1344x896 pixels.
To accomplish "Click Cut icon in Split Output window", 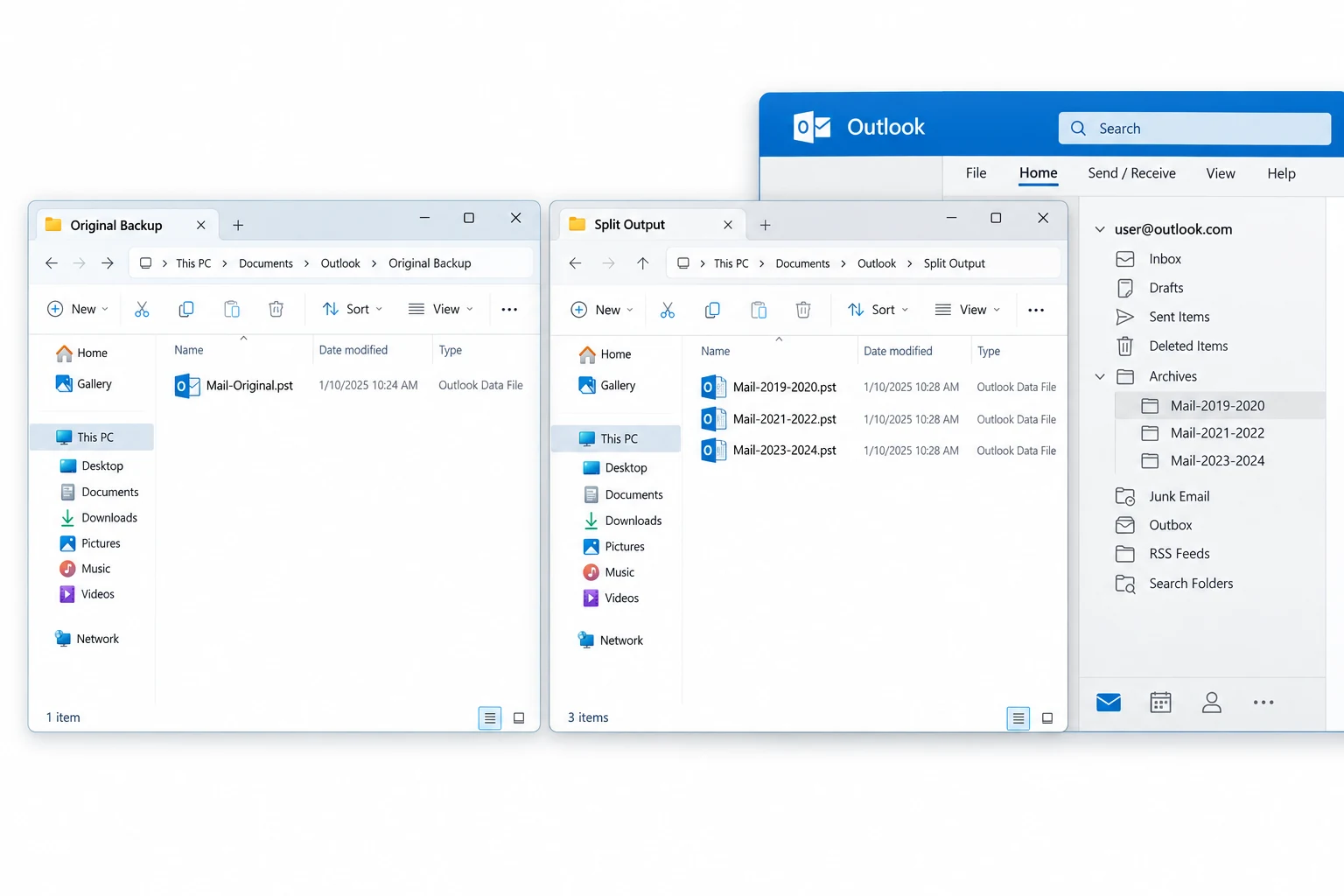I will click(x=668, y=310).
